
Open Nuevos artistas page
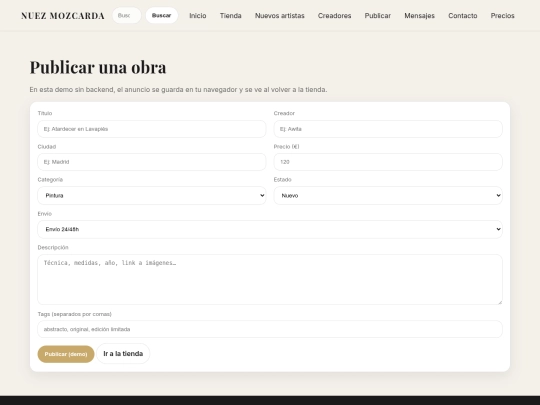pos(280,16)
